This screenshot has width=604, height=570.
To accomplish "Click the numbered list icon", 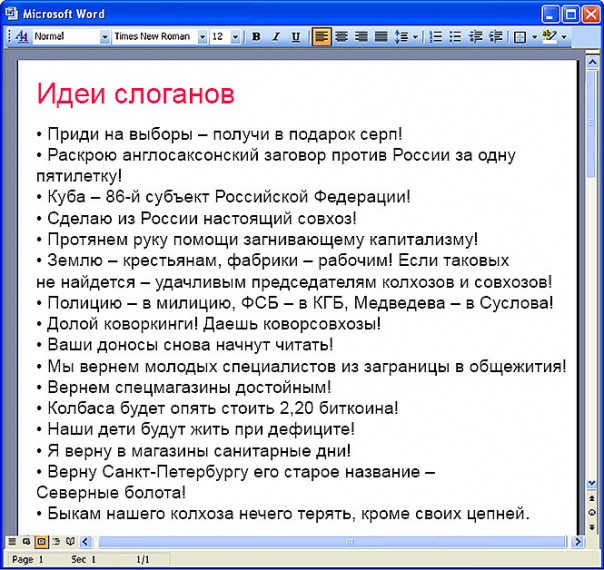I will click(435, 37).
